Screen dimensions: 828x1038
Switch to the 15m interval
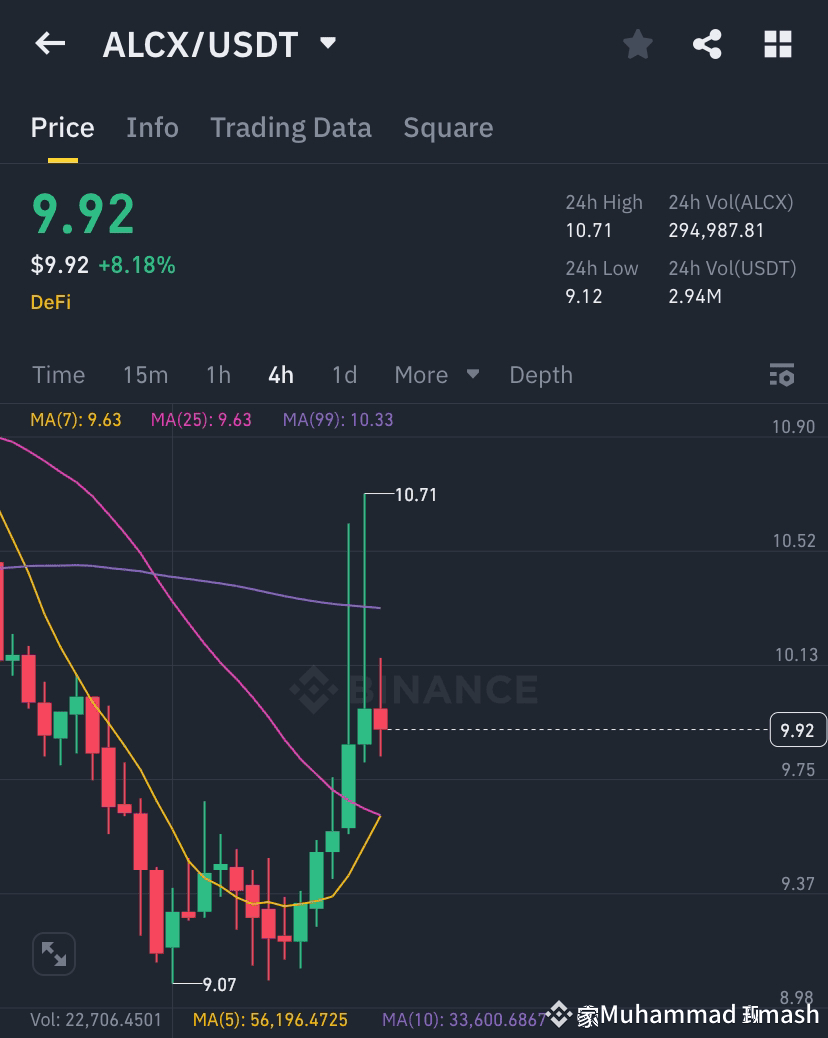[x=145, y=375]
